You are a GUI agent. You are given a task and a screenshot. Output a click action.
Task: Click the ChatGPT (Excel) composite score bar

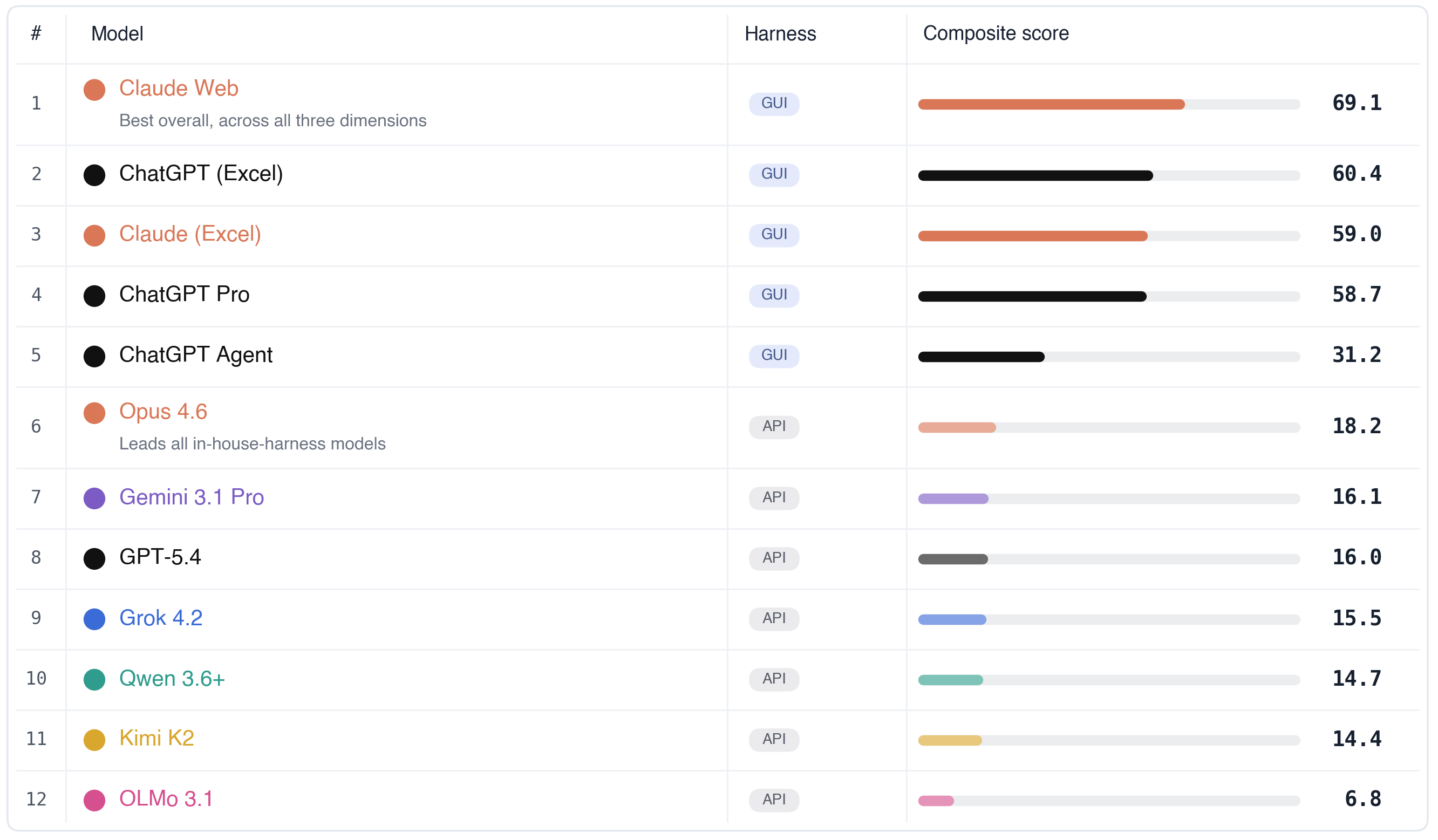coord(1109,176)
